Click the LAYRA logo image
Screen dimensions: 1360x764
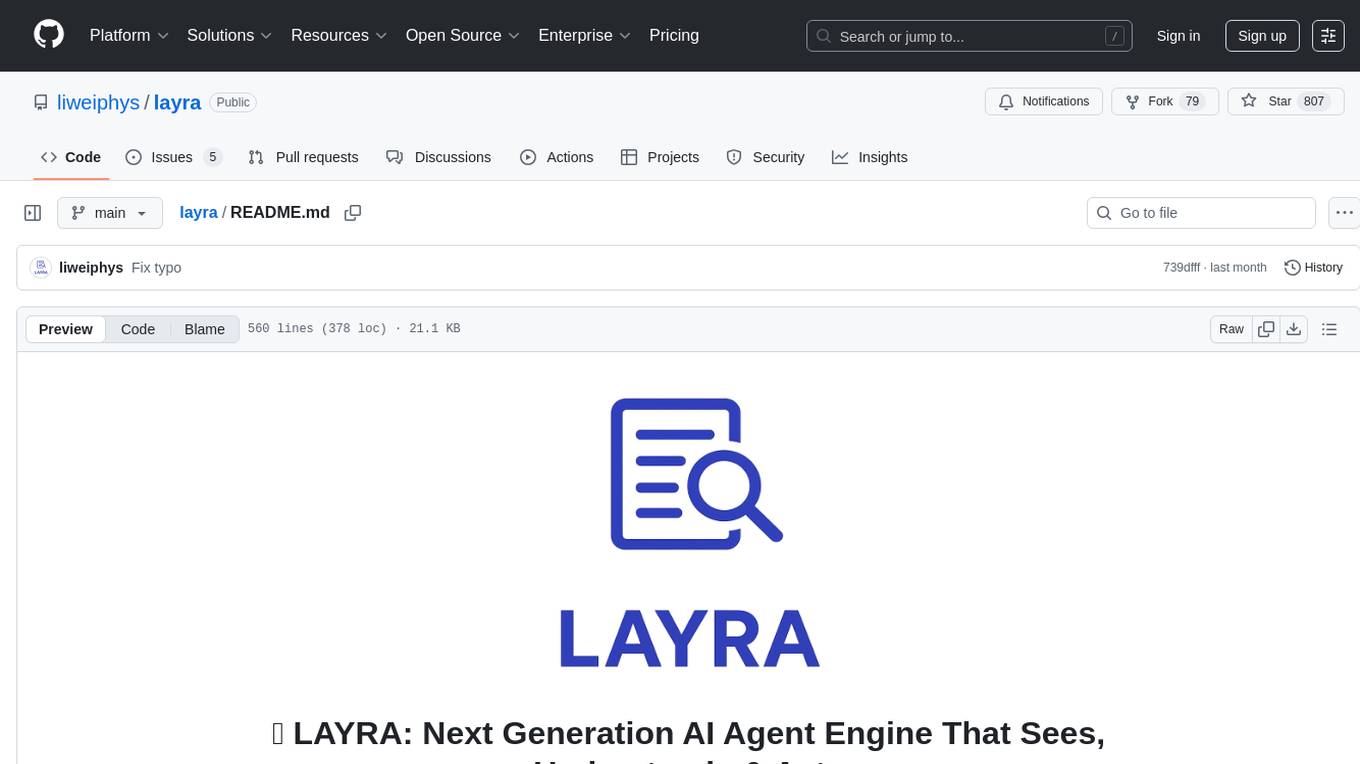pyautogui.click(x=689, y=534)
